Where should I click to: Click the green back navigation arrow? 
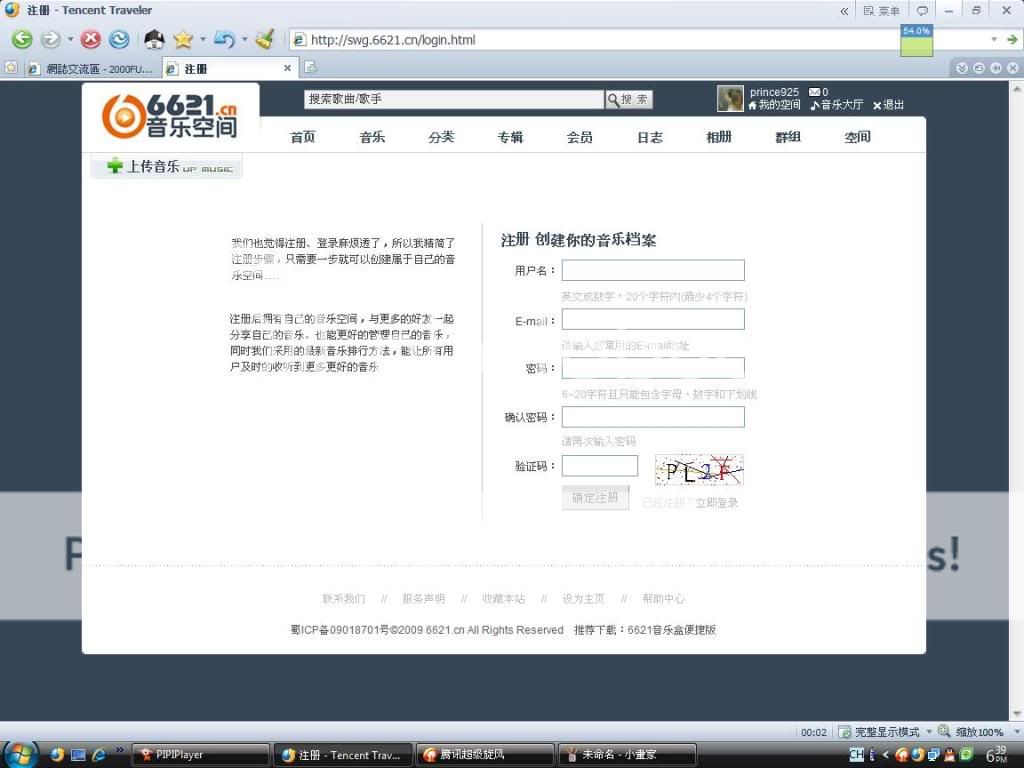point(22,40)
